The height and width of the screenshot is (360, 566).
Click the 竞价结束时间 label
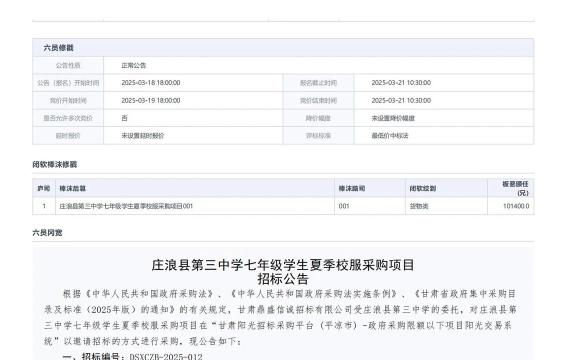(318, 101)
